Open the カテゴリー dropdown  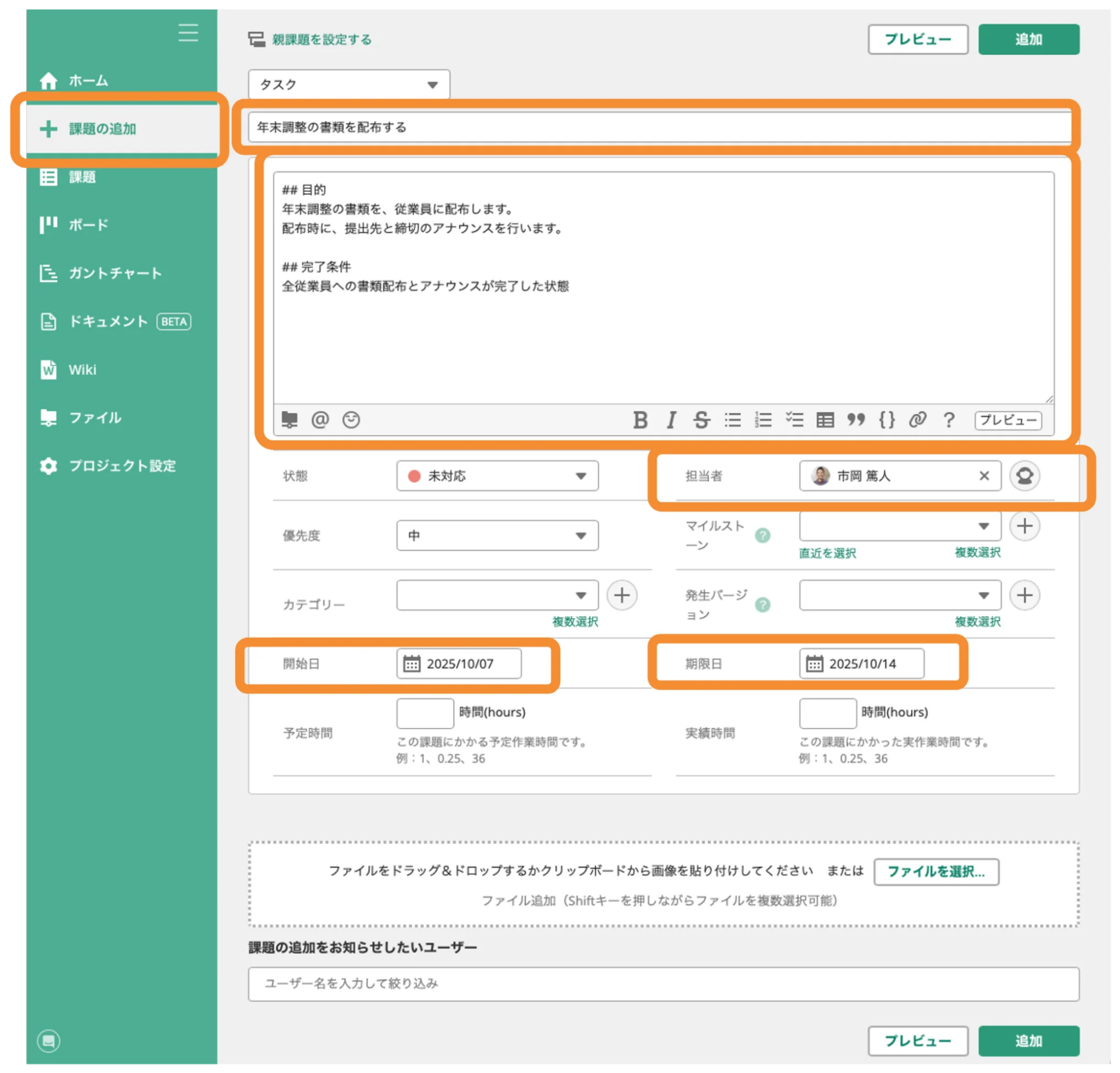[x=497, y=595]
